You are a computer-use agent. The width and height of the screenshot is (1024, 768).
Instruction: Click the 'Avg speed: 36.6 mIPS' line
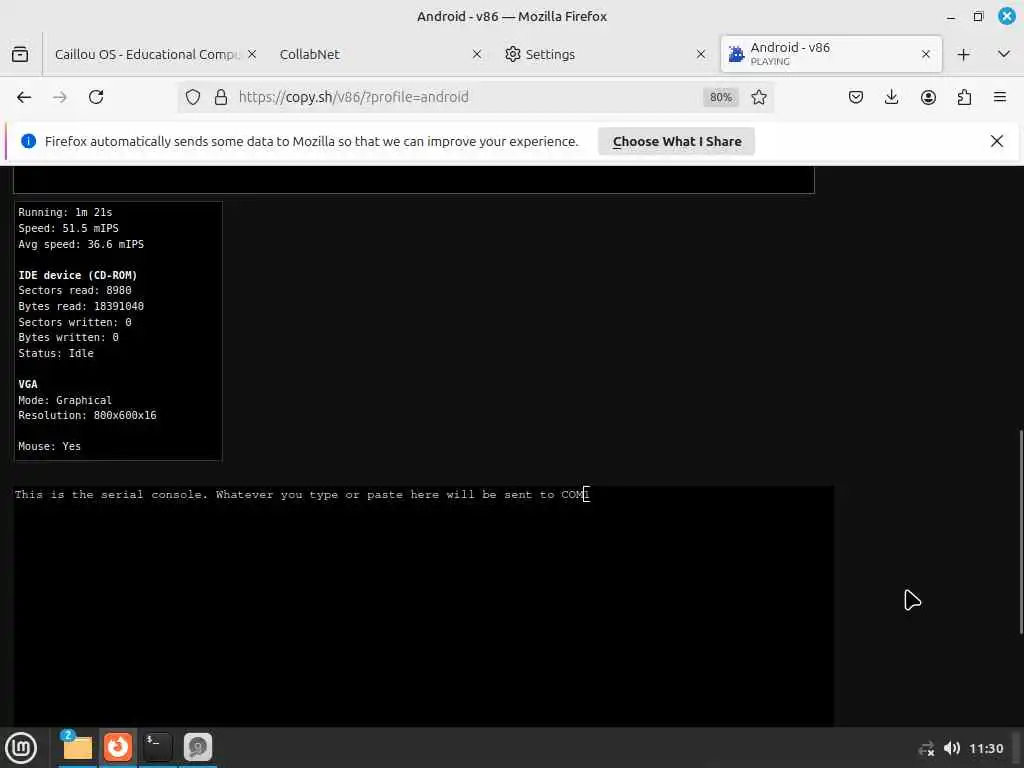click(81, 244)
